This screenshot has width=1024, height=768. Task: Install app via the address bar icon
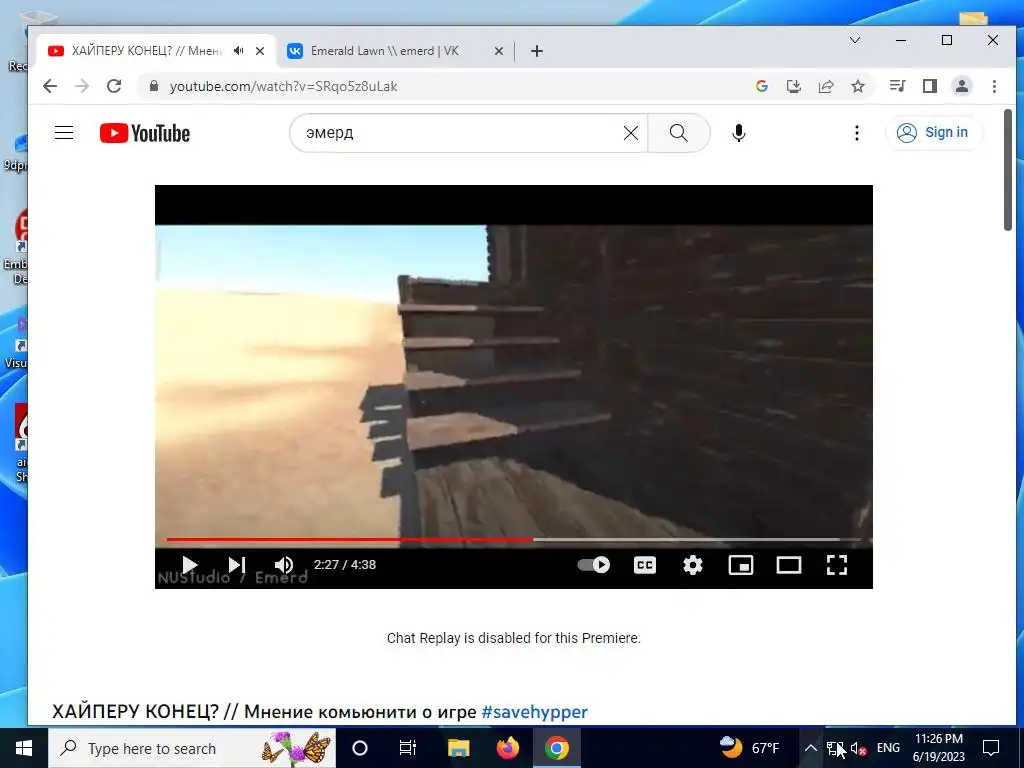click(793, 86)
